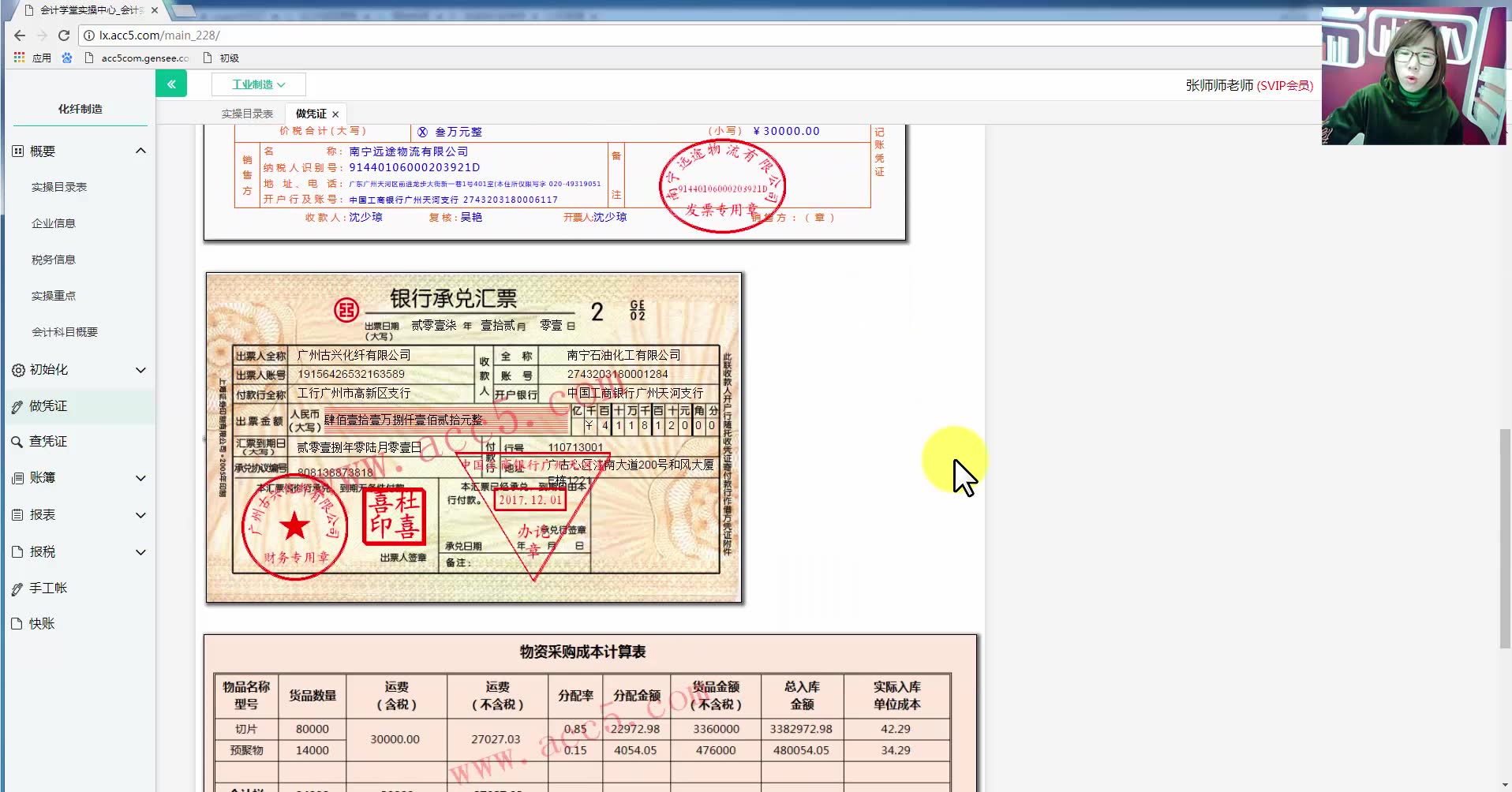Click the page vertical scrollbar thumb
This screenshot has height=792, width=1512.
click(1505, 539)
